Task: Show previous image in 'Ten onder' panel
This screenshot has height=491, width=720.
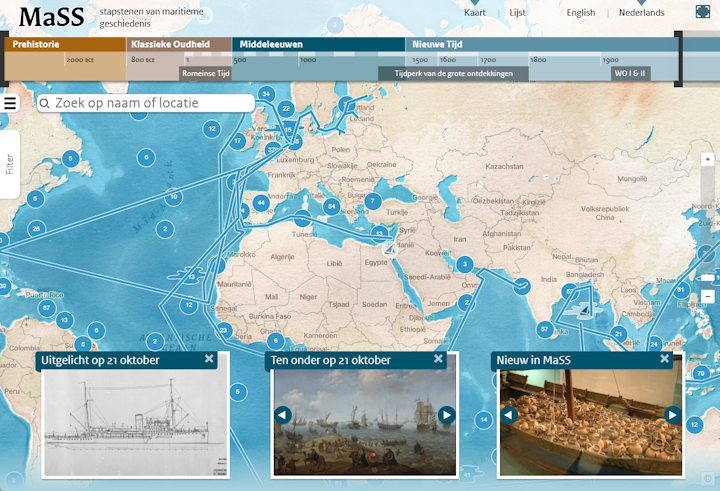Action: click(x=283, y=415)
